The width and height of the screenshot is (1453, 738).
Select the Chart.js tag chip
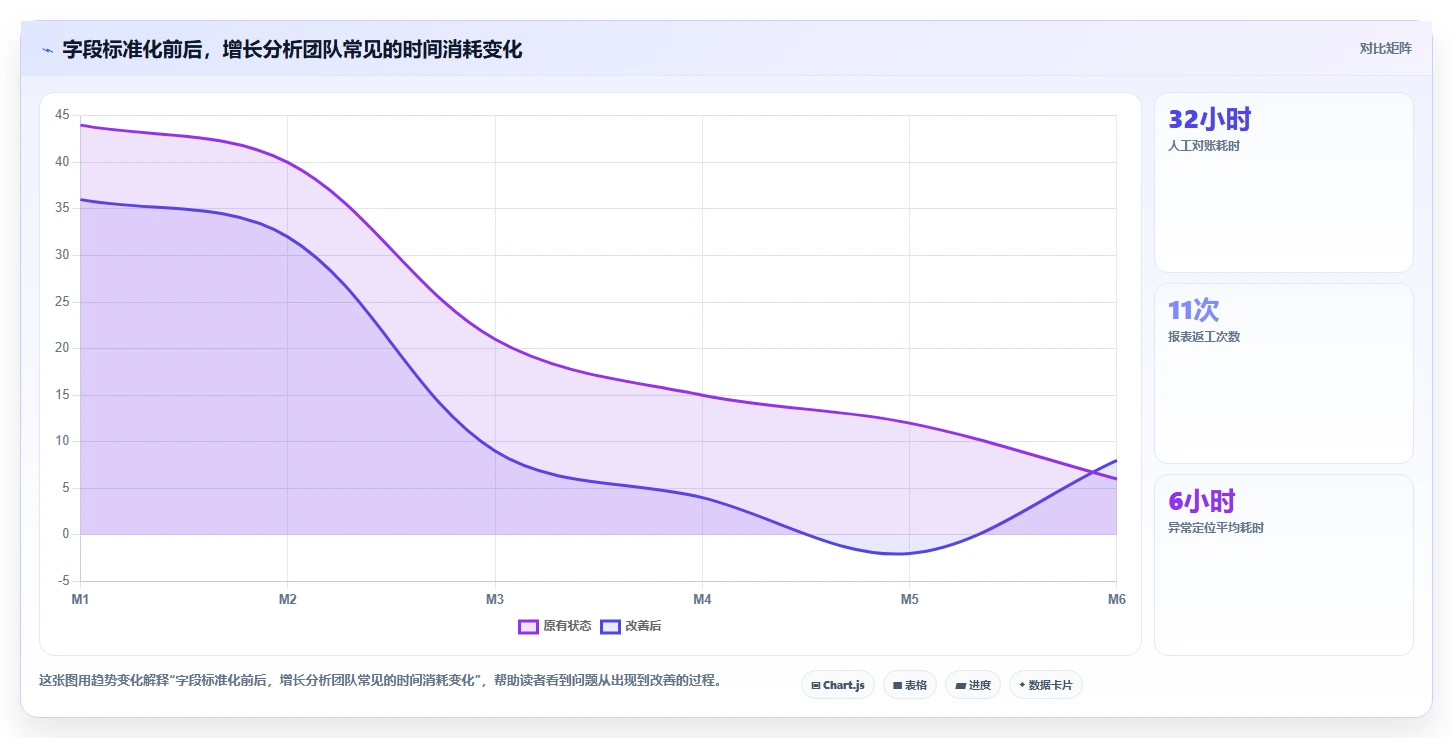point(838,685)
